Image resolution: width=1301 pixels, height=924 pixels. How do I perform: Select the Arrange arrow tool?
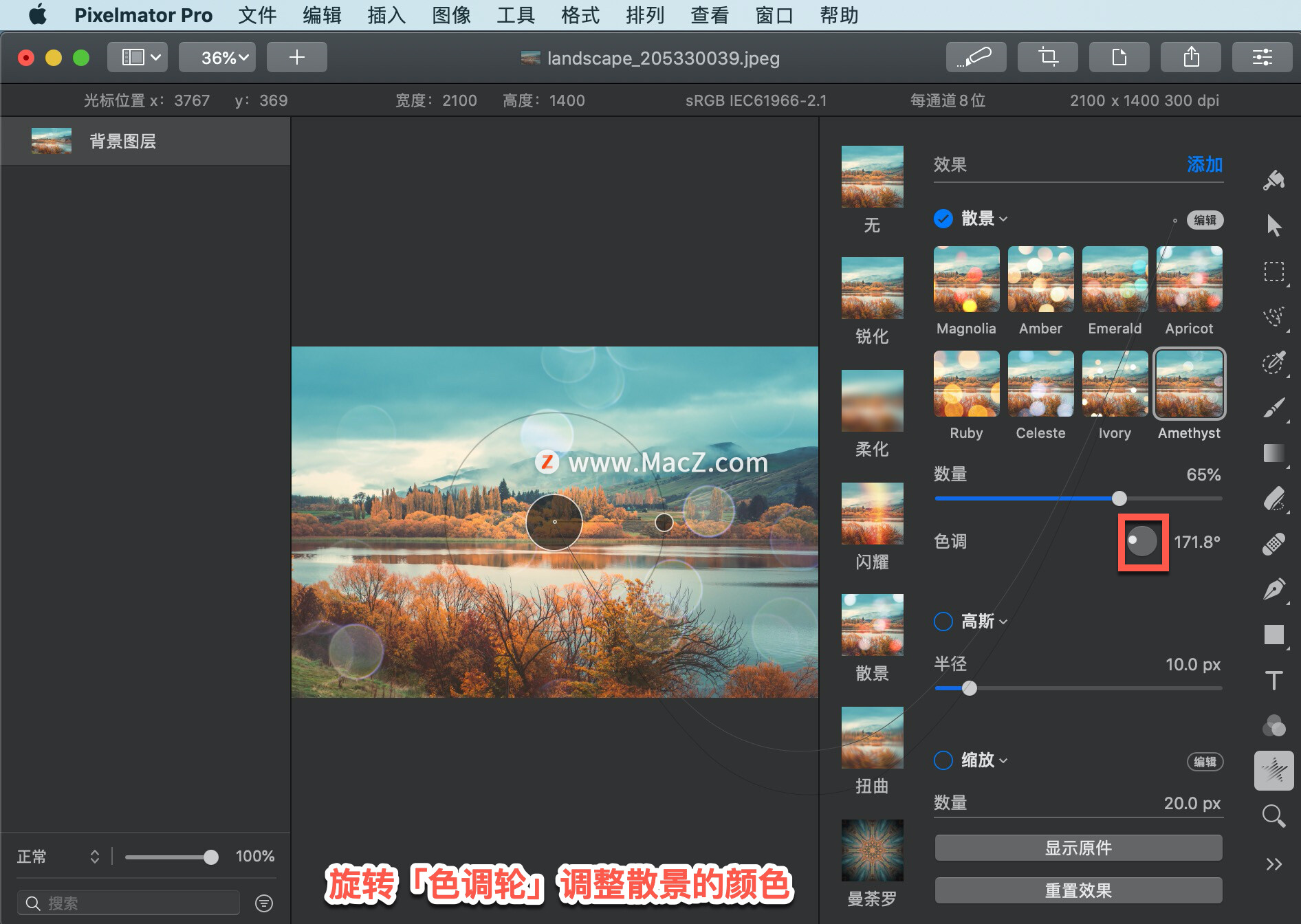(x=1274, y=225)
